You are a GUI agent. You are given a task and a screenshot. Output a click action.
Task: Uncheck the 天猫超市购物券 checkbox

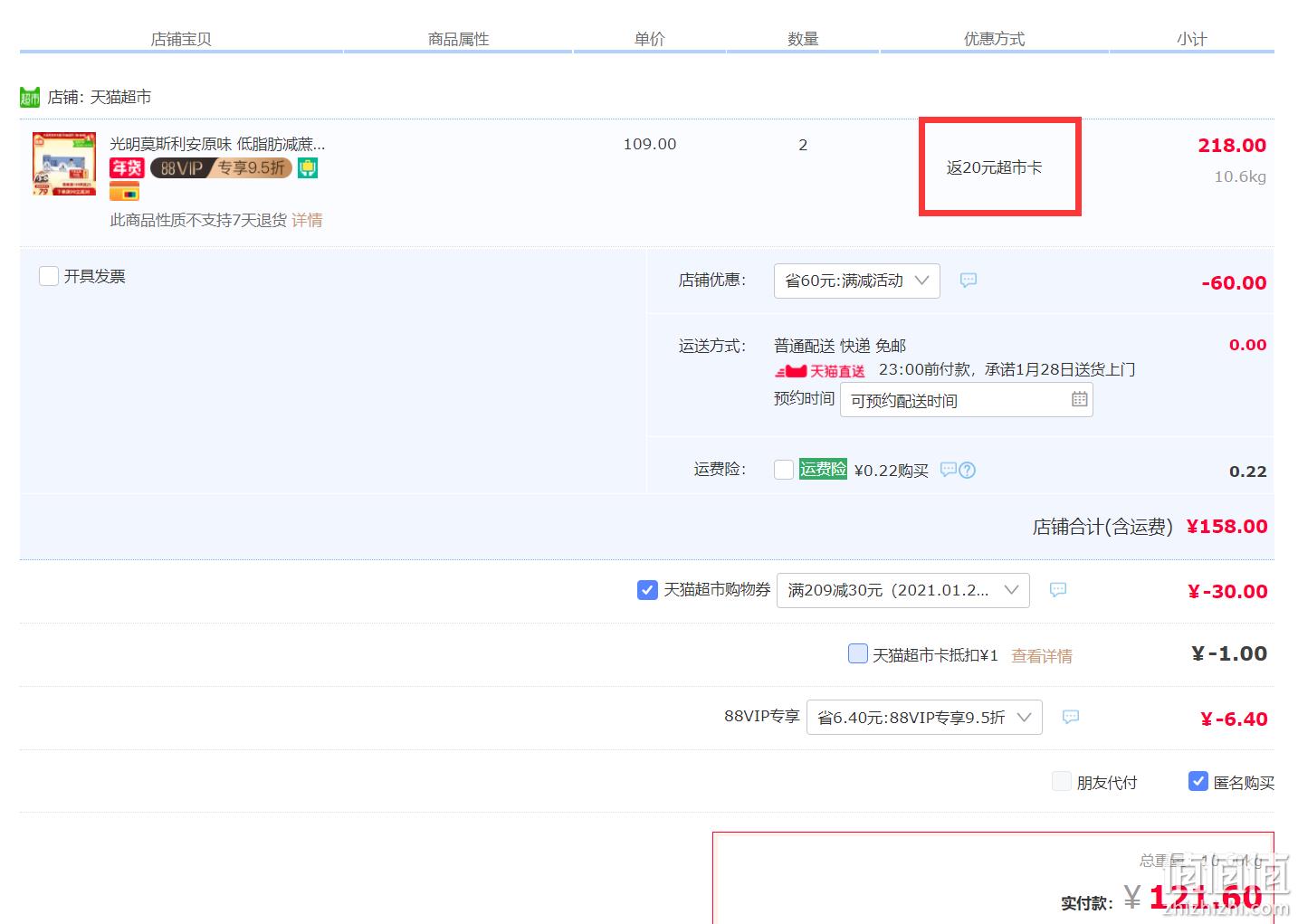[x=647, y=590]
